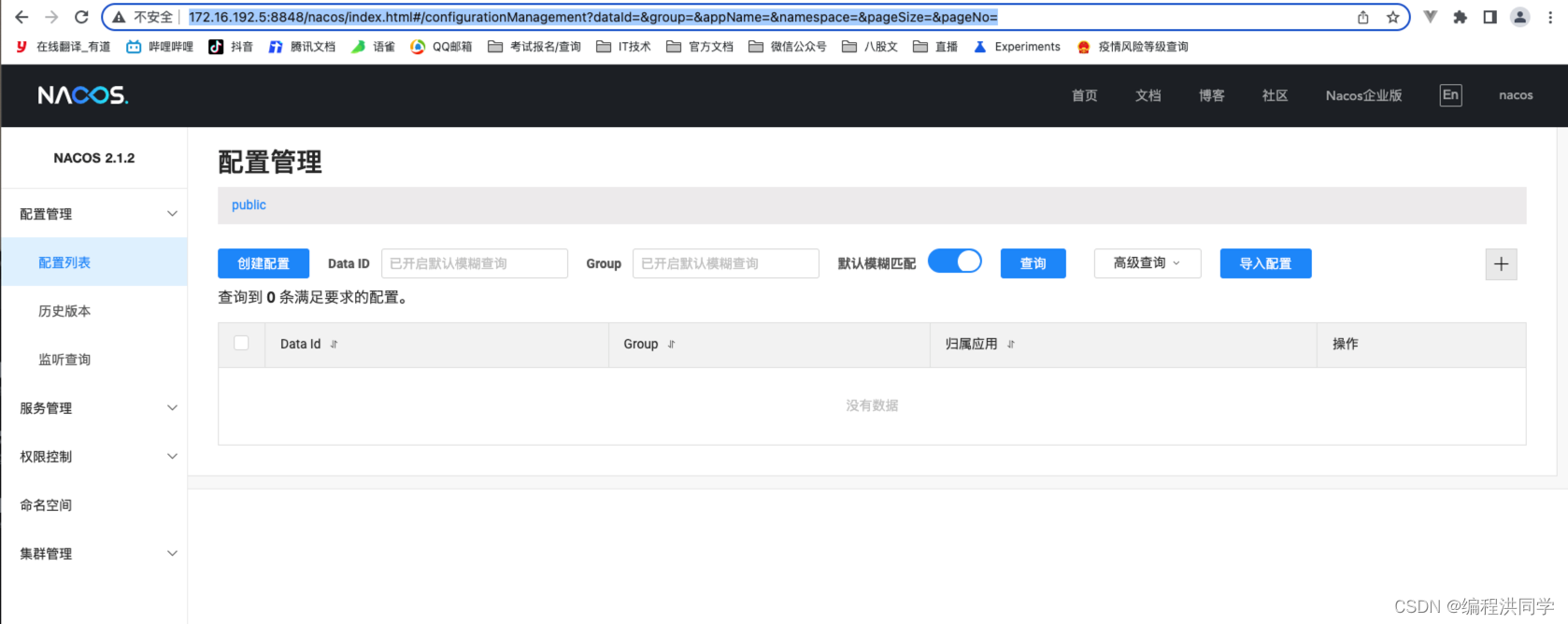Open 历史版本 in the sidebar
Image resolution: width=1568 pixels, height=624 pixels.
(64, 311)
